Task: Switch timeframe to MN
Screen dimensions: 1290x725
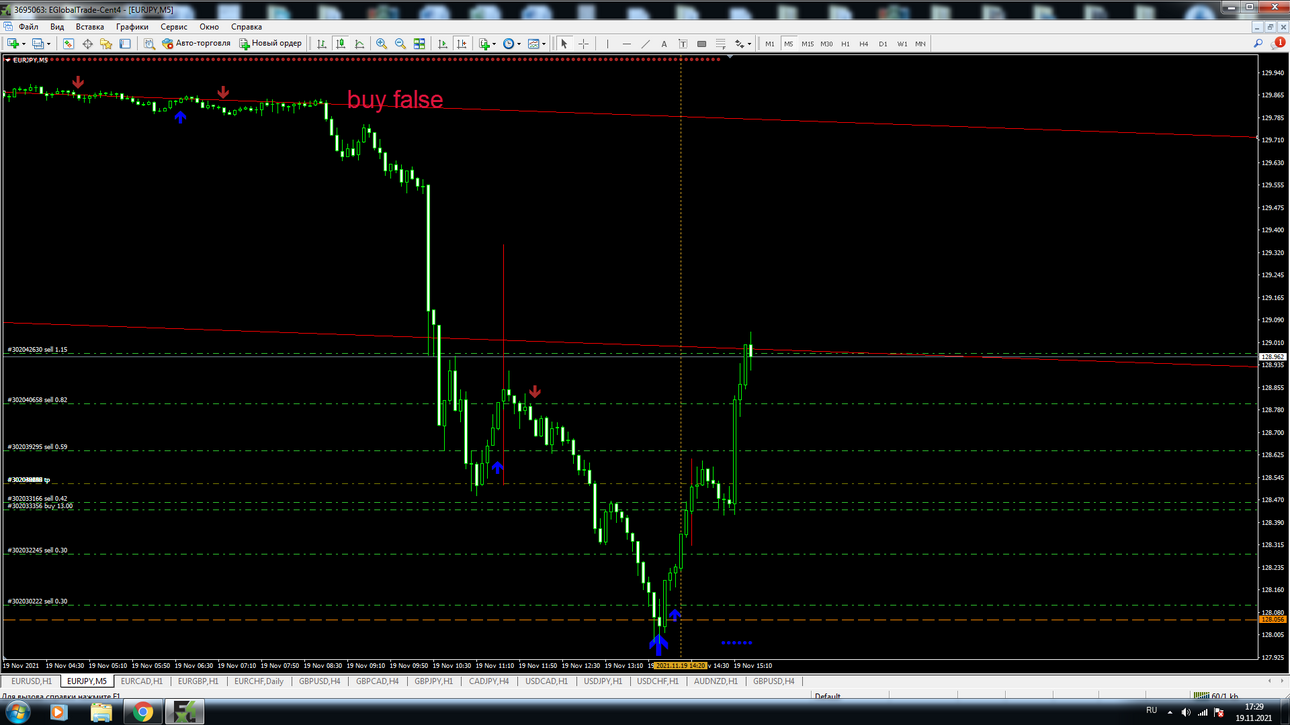Action: click(921, 44)
